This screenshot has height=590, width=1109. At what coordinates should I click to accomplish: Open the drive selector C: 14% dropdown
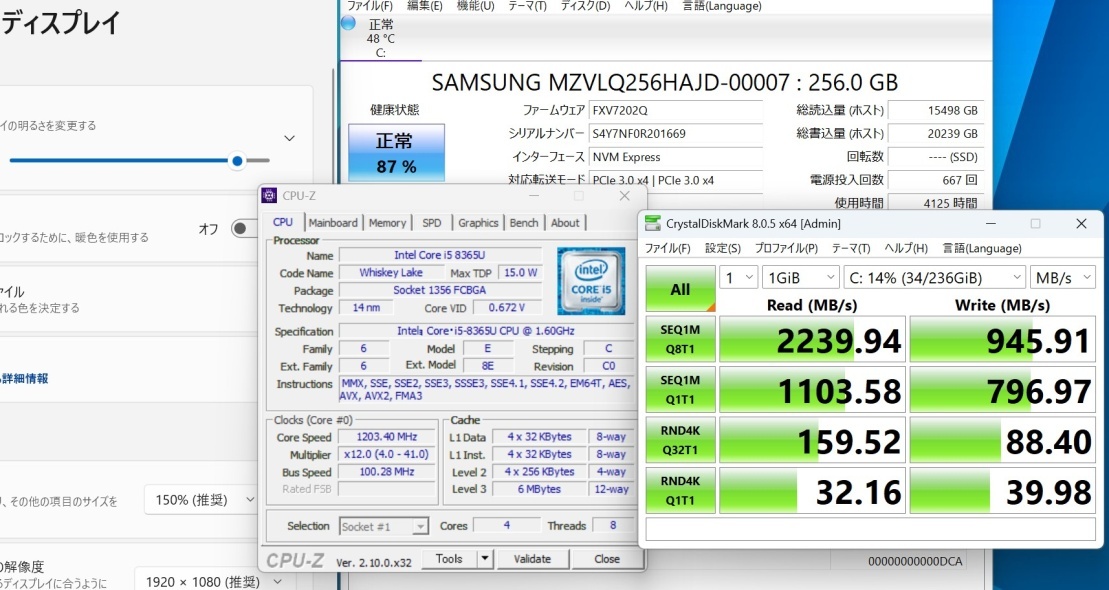(x=934, y=278)
